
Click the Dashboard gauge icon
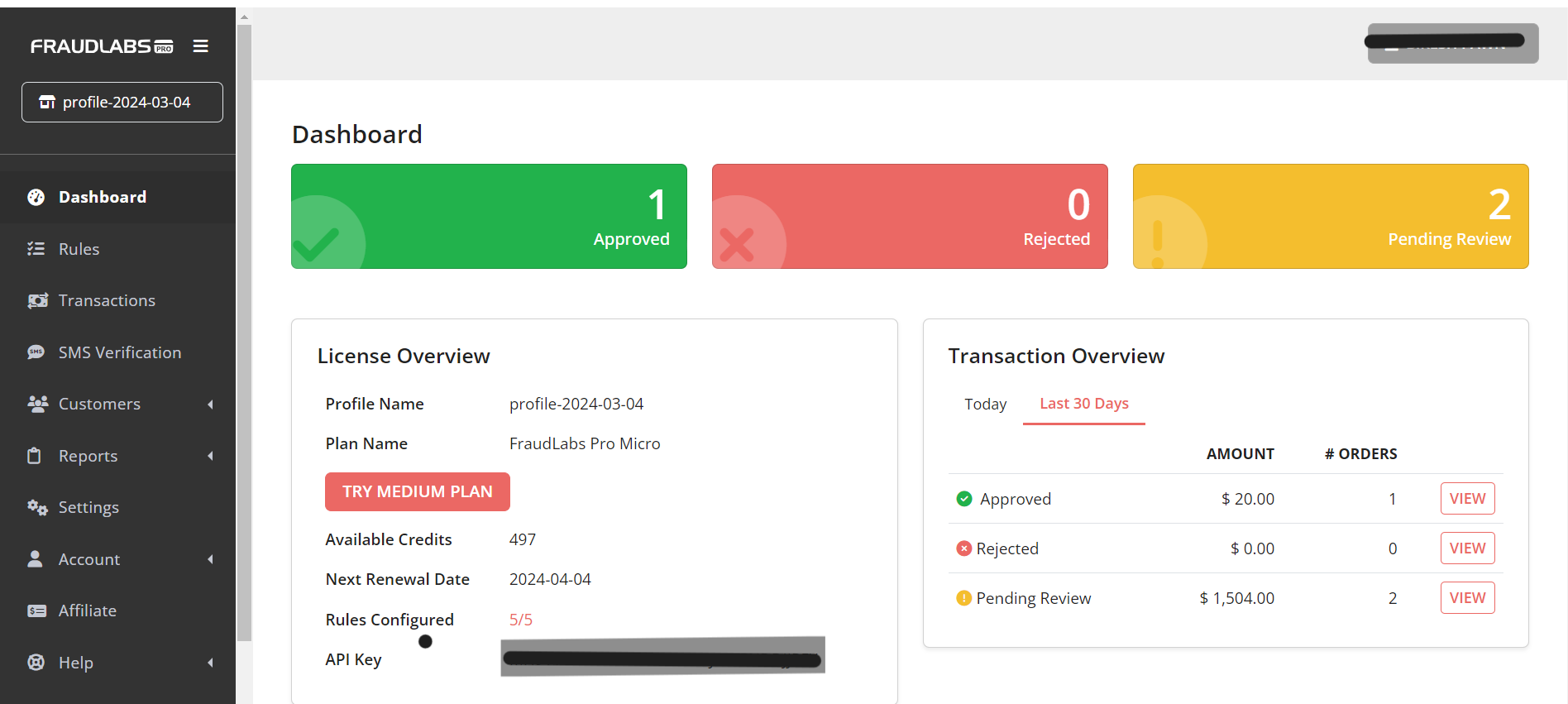pos(36,197)
